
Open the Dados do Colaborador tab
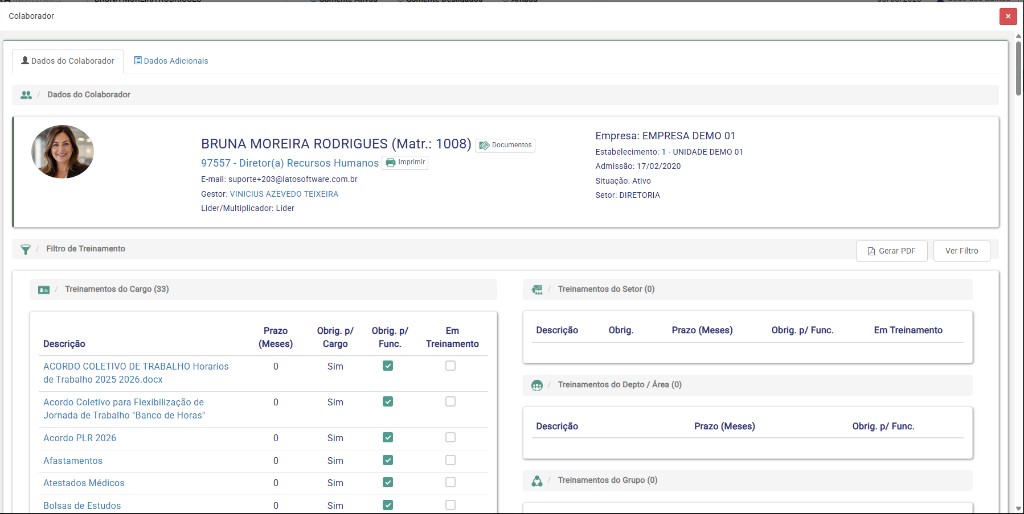pos(68,61)
